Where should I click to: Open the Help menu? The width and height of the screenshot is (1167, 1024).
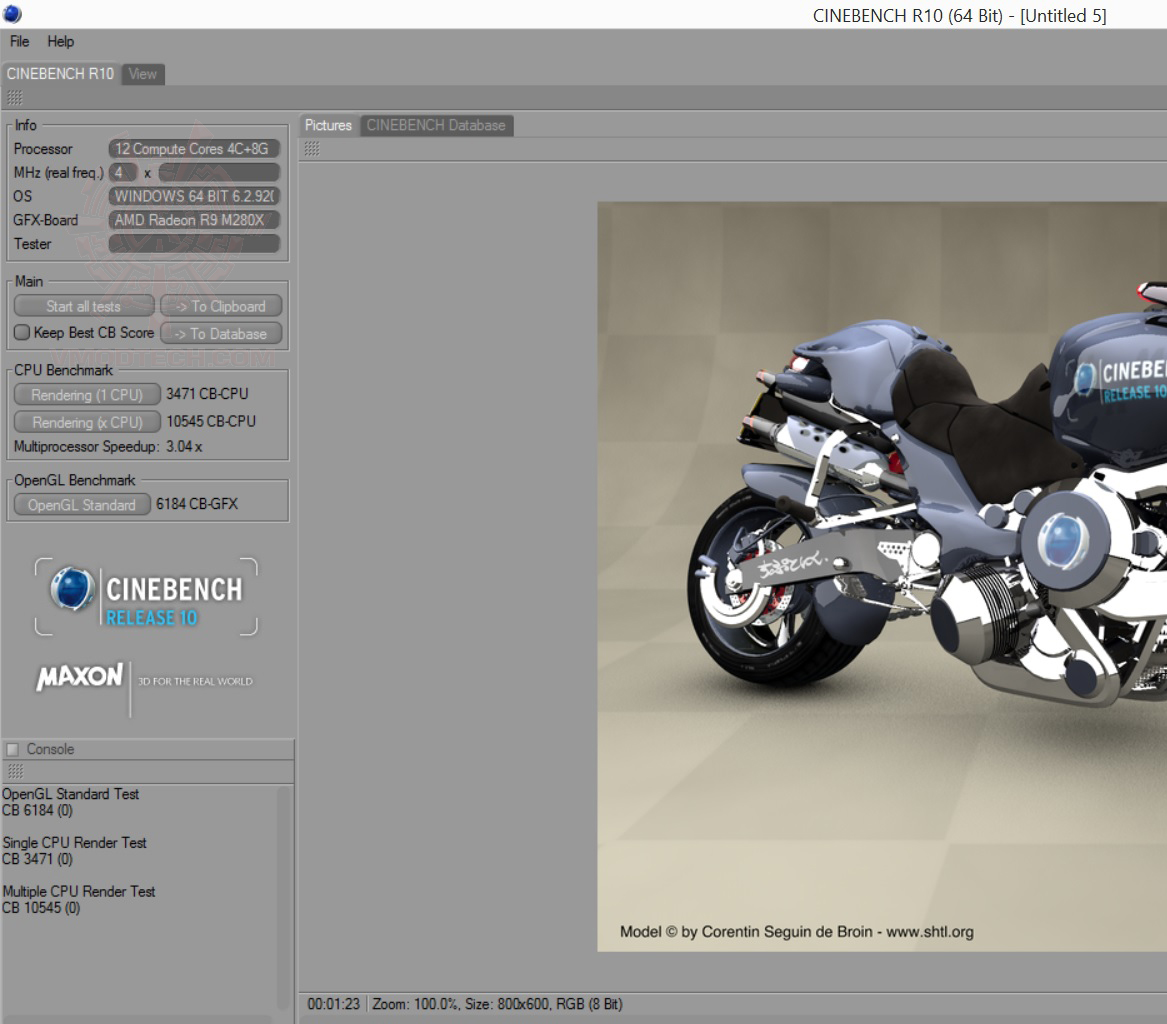click(60, 42)
